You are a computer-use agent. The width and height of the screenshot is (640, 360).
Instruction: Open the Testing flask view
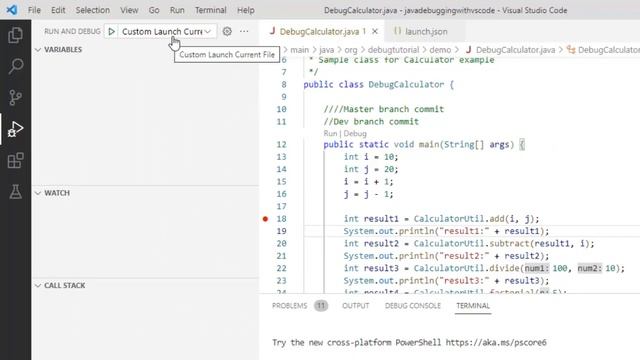tap(16, 191)
